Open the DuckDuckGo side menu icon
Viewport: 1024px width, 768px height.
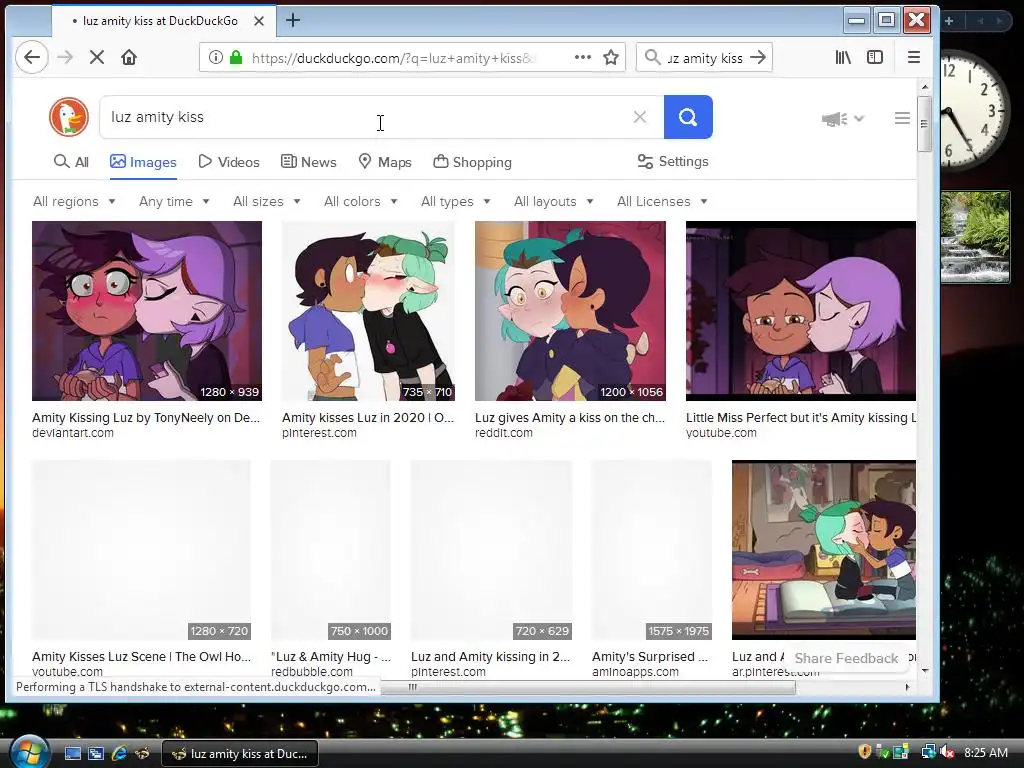[x=902, y=118]
